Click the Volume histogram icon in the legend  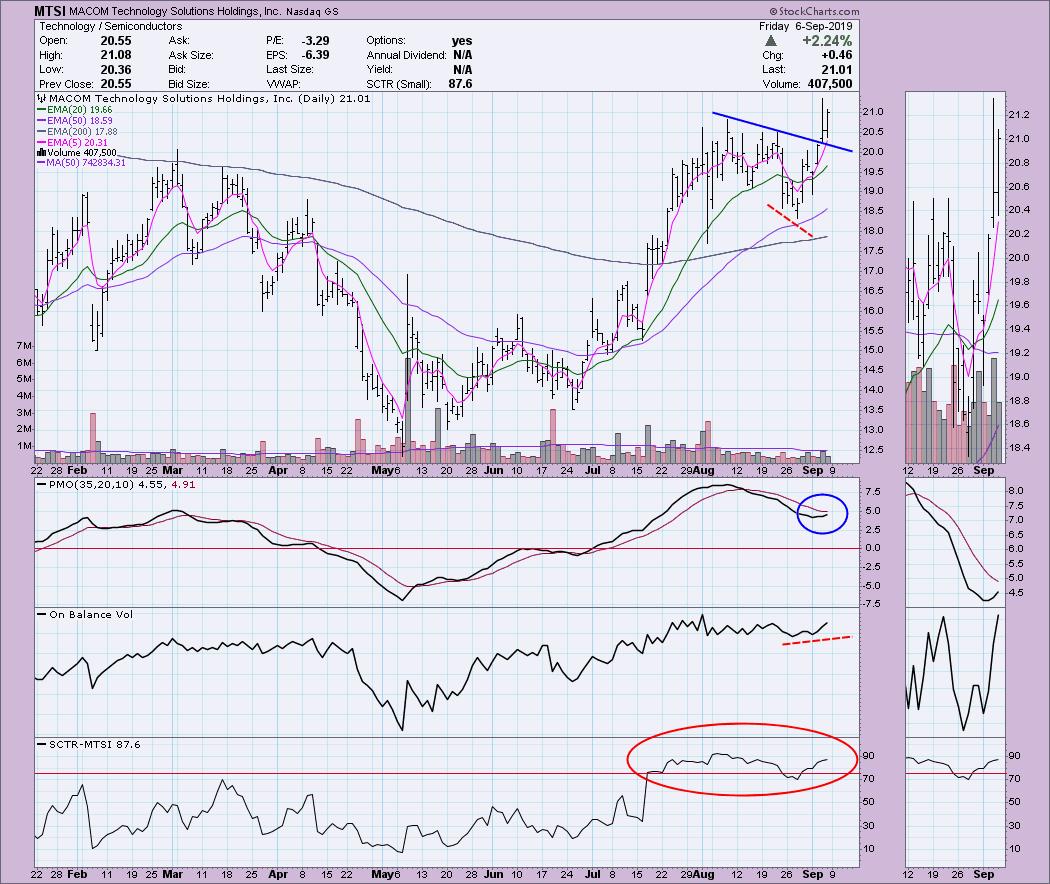click(40, 152)
